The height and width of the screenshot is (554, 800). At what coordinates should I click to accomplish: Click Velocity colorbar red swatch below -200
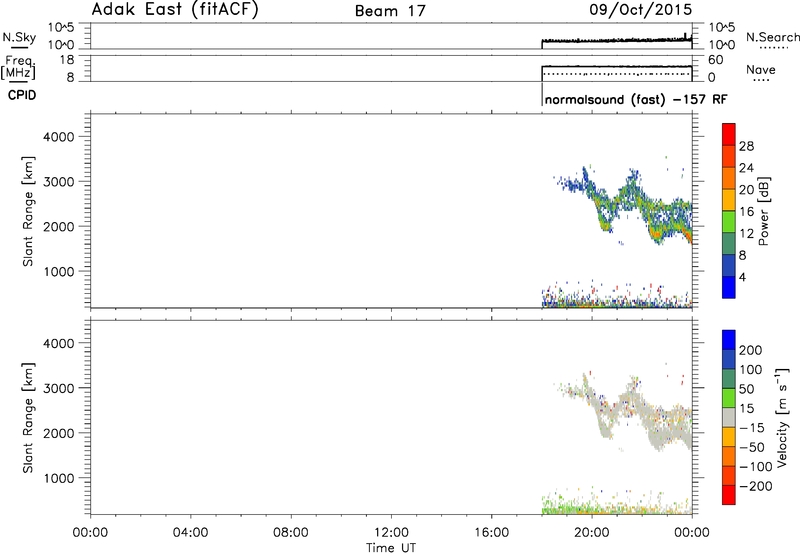click(x=729, y=495)
